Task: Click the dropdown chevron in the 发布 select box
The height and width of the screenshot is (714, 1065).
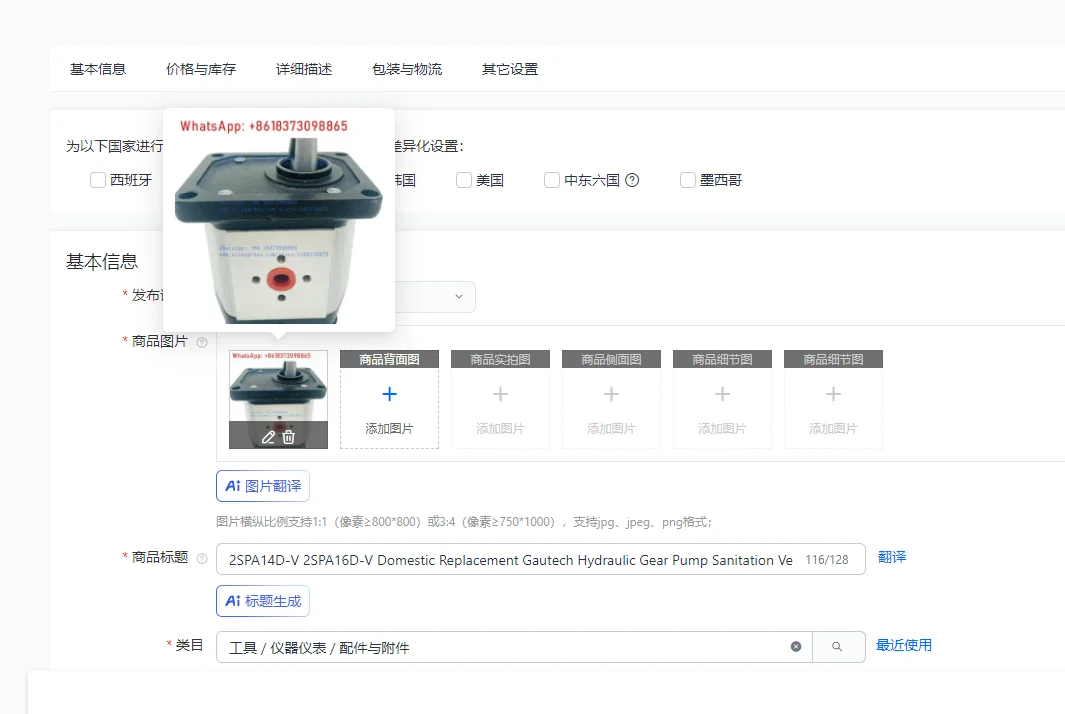Action: (459, 296)
